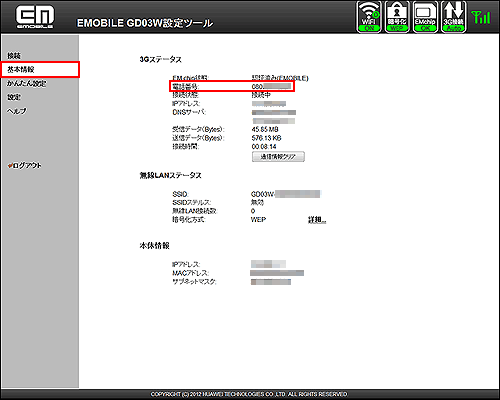Click the 3Gステータス heading
500x400 pixels.
[x=160, y=59]
